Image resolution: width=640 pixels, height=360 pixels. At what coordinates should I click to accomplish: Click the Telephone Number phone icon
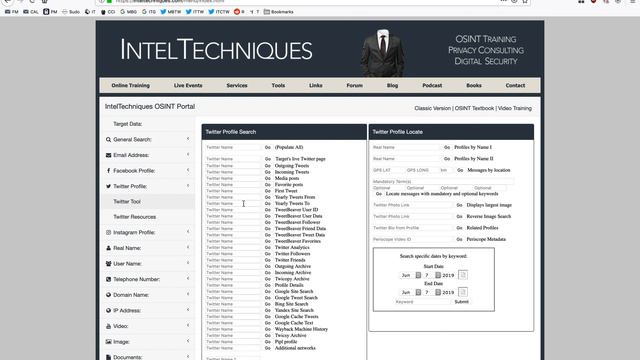108,279
